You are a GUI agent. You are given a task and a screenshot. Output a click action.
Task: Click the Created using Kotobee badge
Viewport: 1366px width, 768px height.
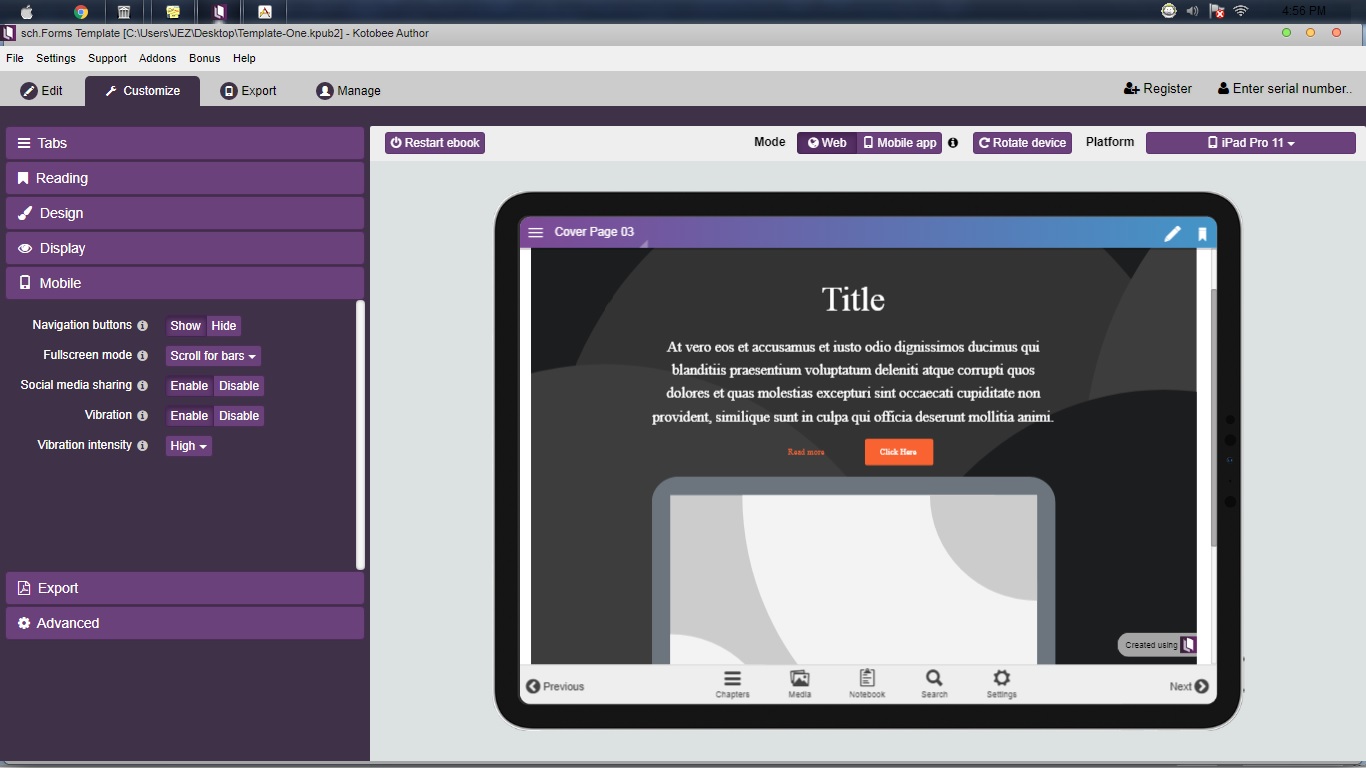click(x=1157, y=645)
